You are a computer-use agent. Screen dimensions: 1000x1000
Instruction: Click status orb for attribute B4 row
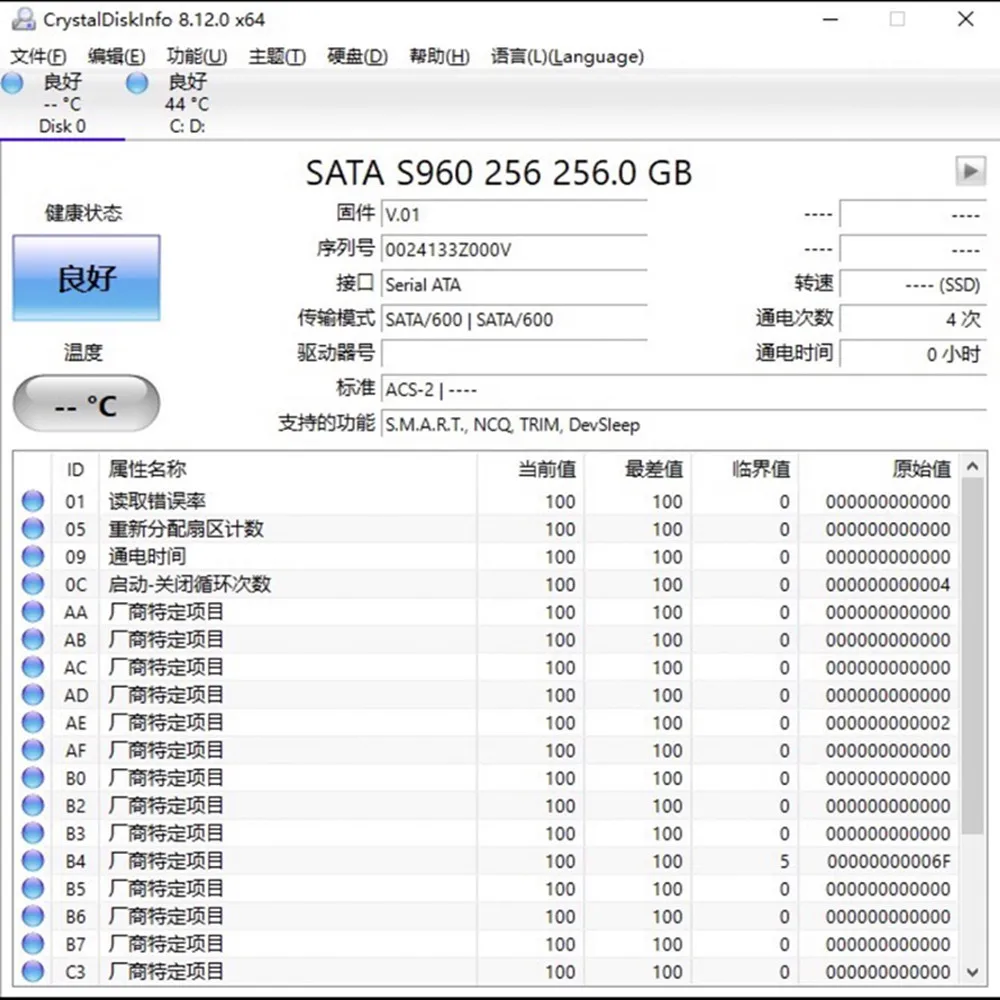coord(33,861)
